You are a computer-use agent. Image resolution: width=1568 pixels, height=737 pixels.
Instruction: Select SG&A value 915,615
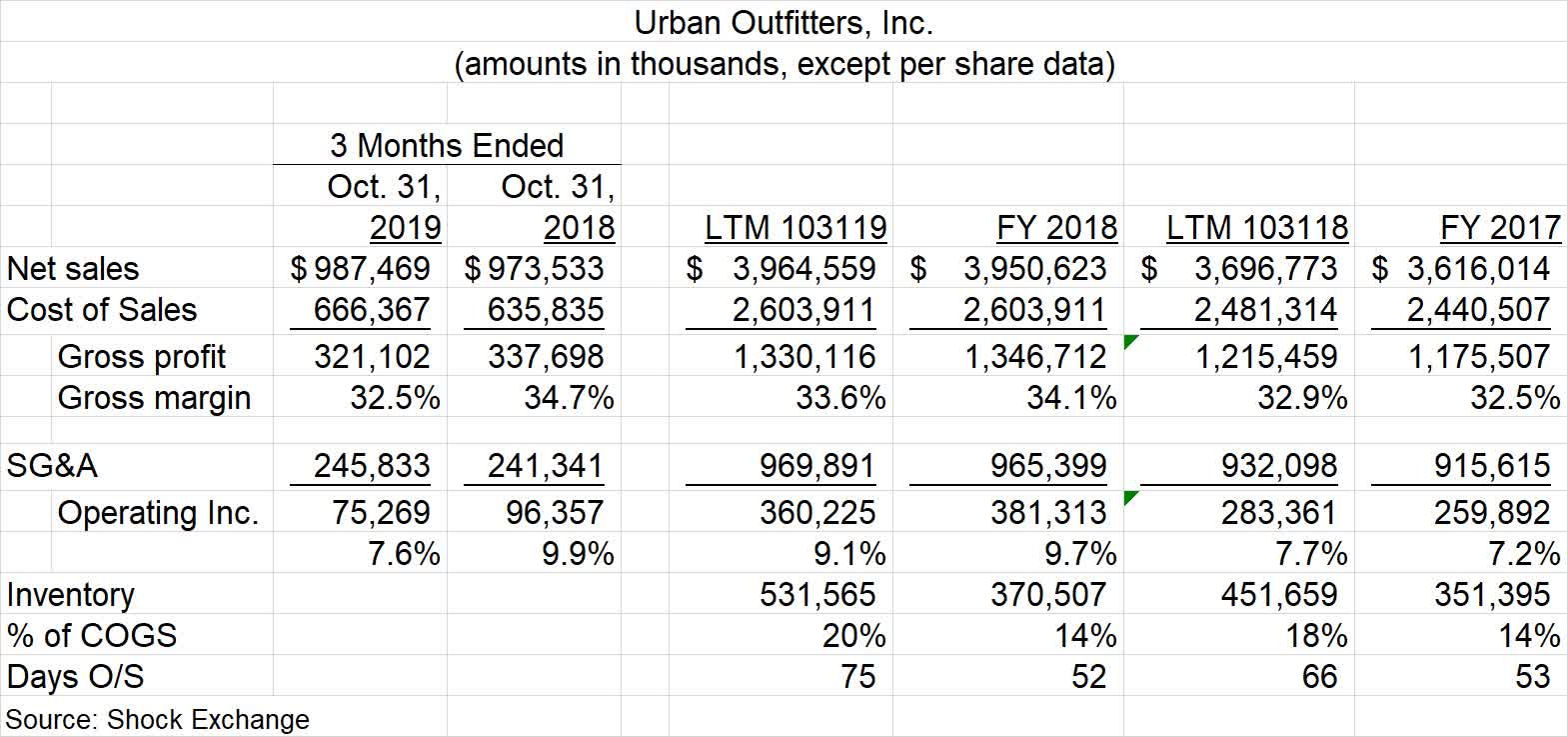[x=1492, y=466]
